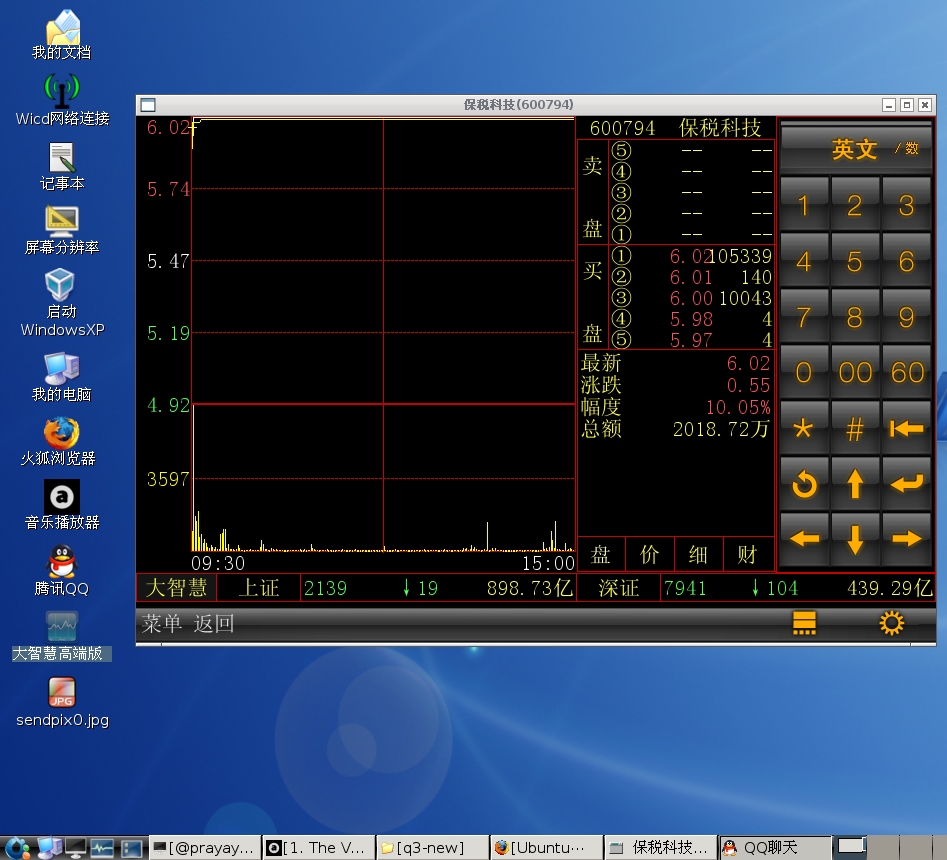Click keypad digit 9
Screen dimensions: 947x860
906,316
